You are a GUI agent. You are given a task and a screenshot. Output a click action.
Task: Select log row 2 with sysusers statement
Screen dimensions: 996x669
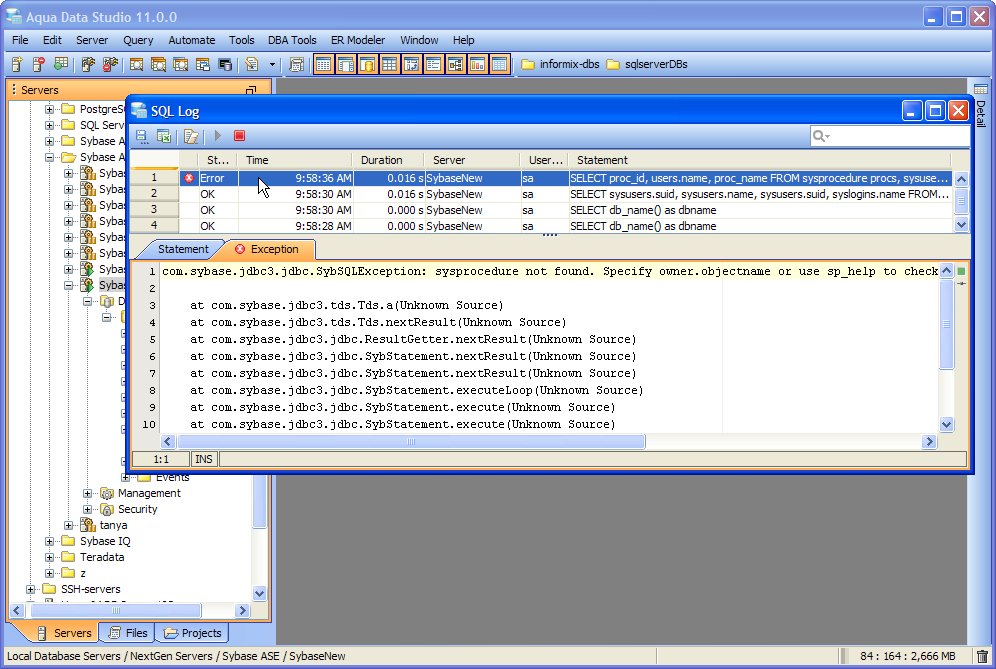pyautogui.click(x=541, y=194)
